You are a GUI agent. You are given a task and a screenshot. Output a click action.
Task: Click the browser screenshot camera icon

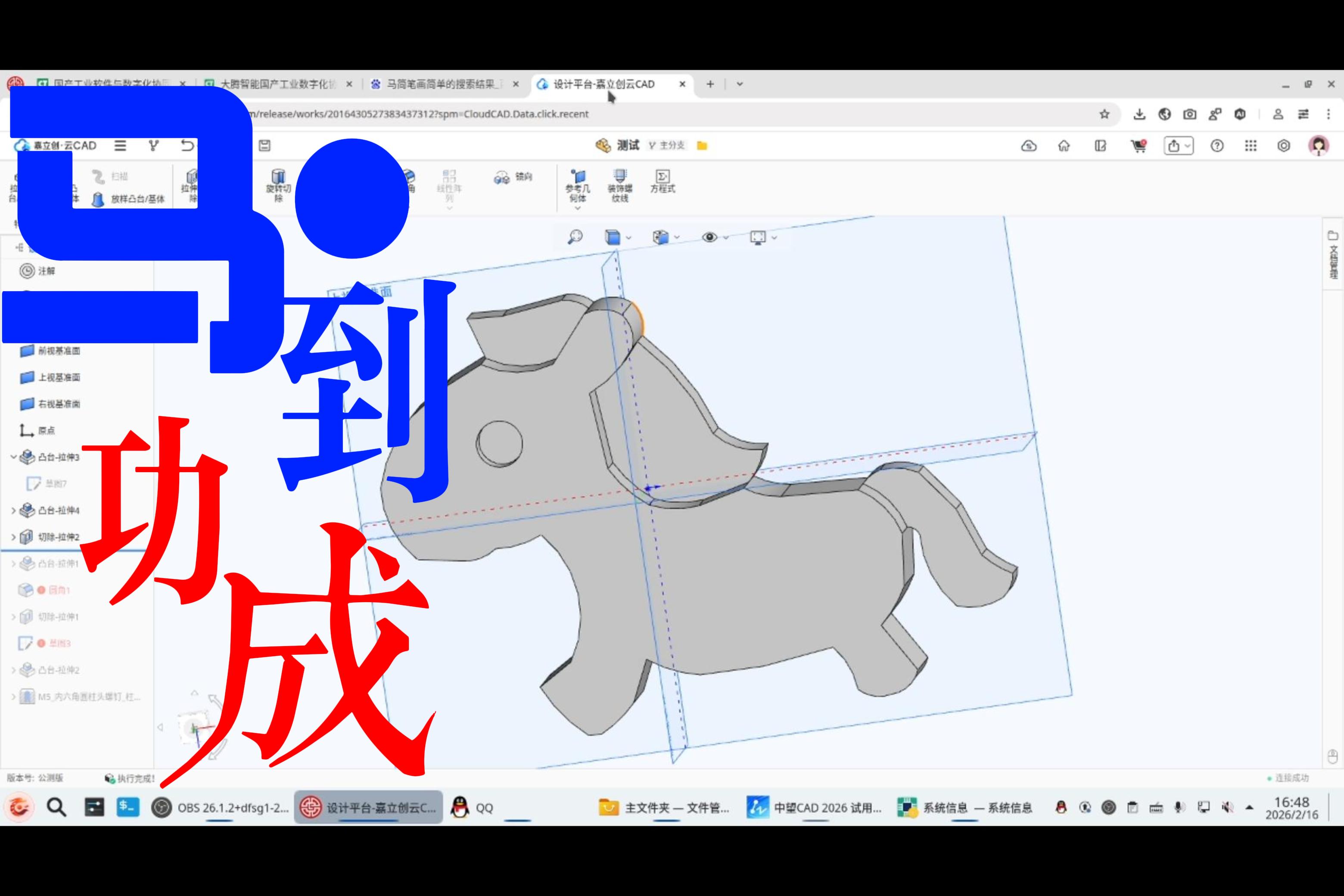1190,114
